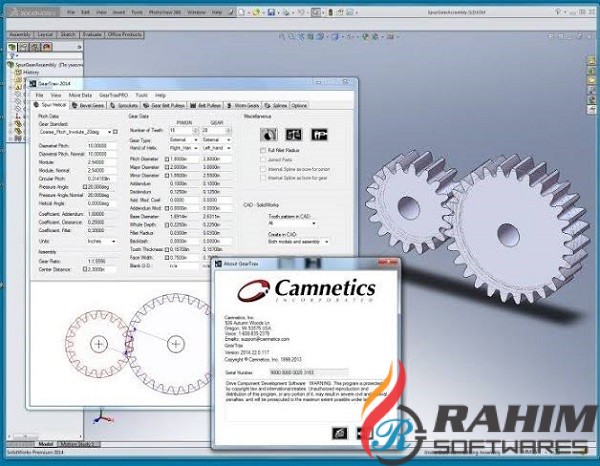
Task: Toggle the checkbox next to Center Distance
Action: [85, 269]
